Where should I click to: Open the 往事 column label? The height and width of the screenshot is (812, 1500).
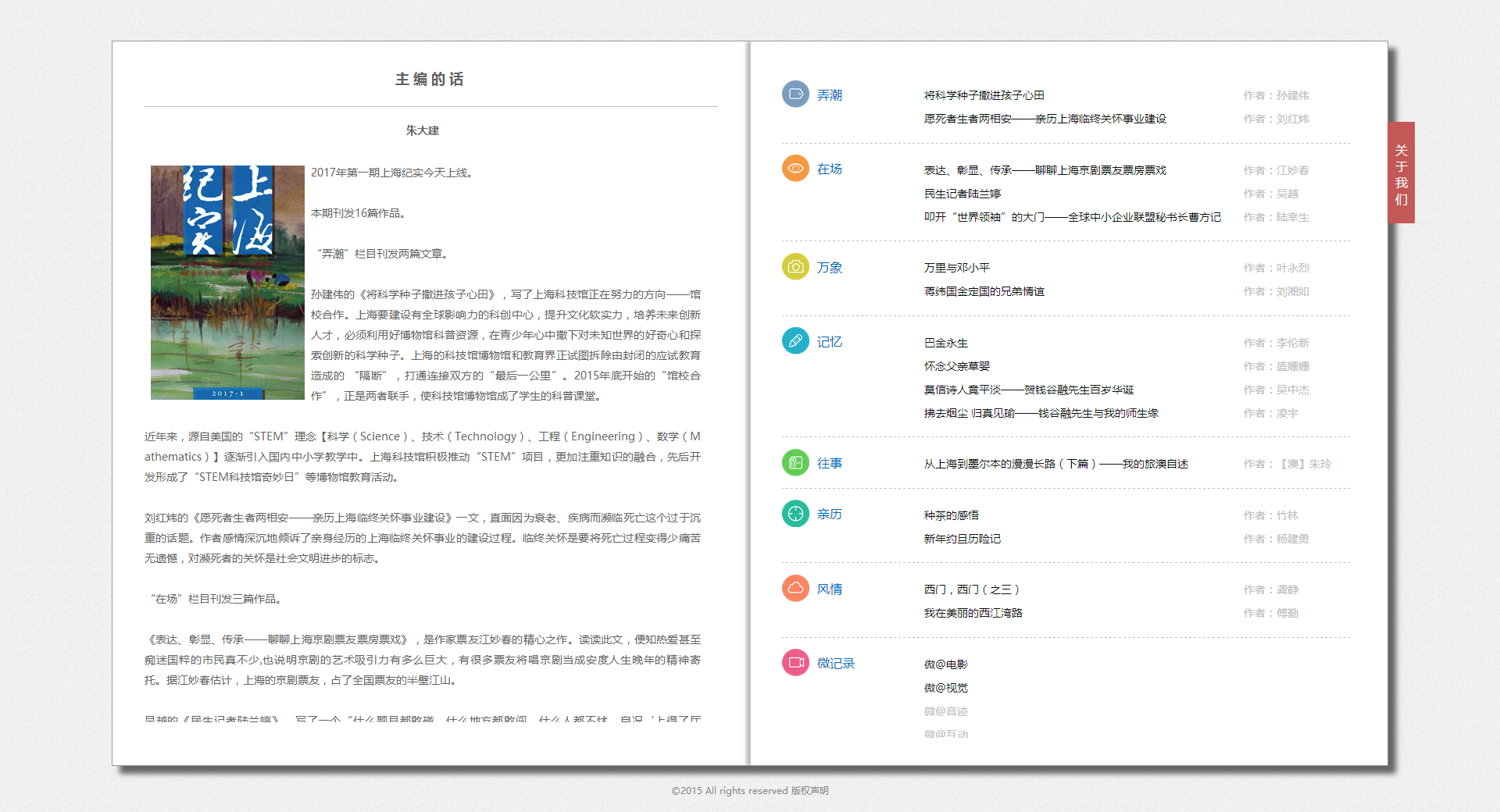point(830,464)
